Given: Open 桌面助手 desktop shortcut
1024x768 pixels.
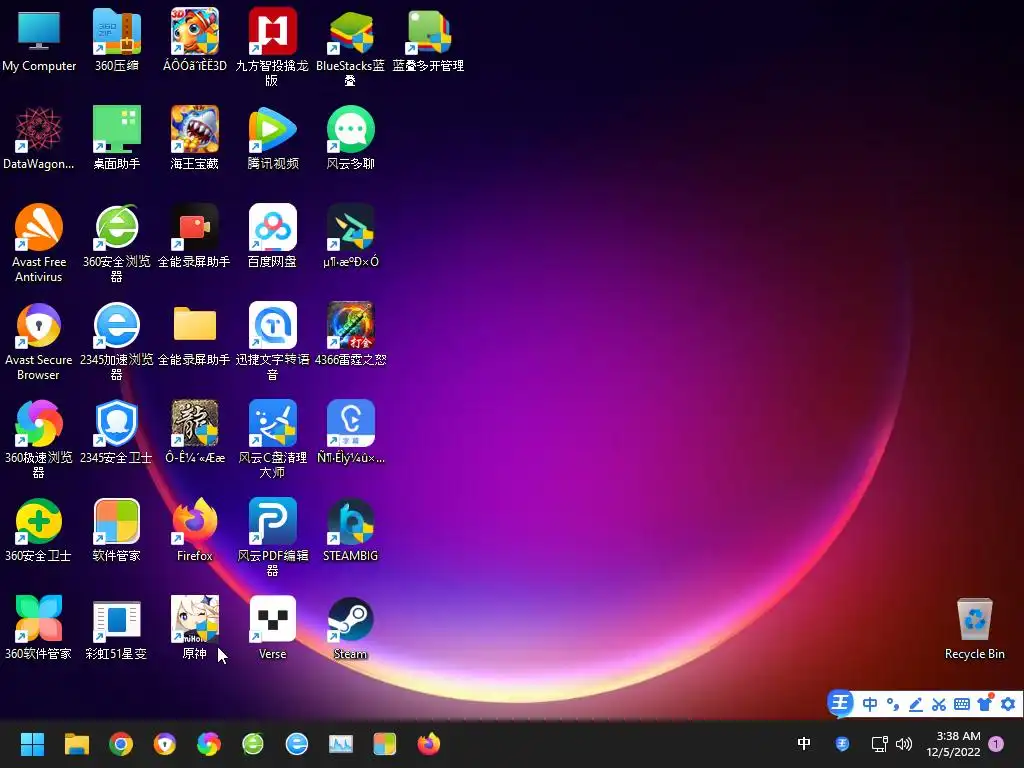Looking at the screenshot, I should (116, 137).
